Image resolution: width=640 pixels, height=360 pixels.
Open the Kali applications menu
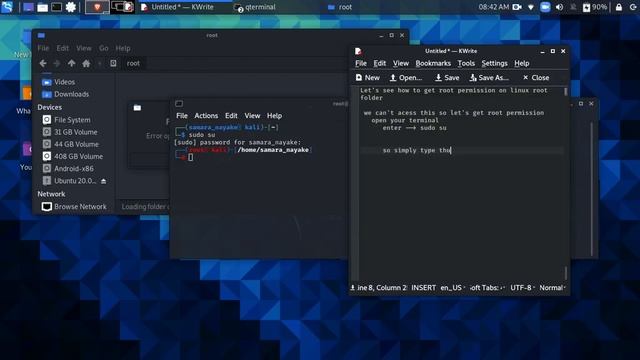pos(7,7)
